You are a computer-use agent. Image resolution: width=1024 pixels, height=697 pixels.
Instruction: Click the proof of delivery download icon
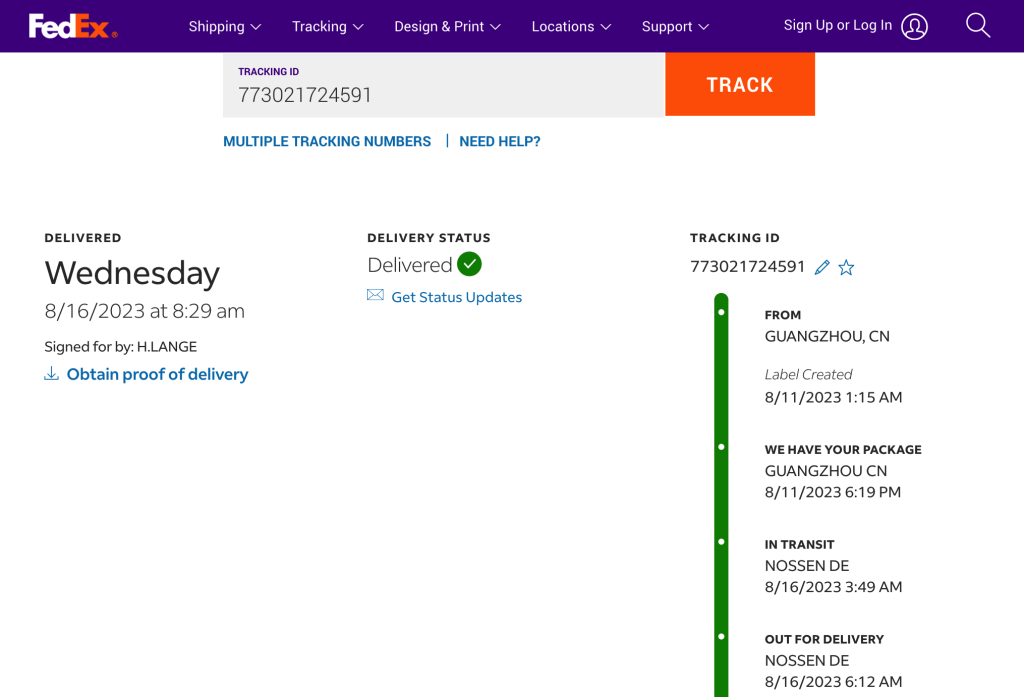click(51, 374)
